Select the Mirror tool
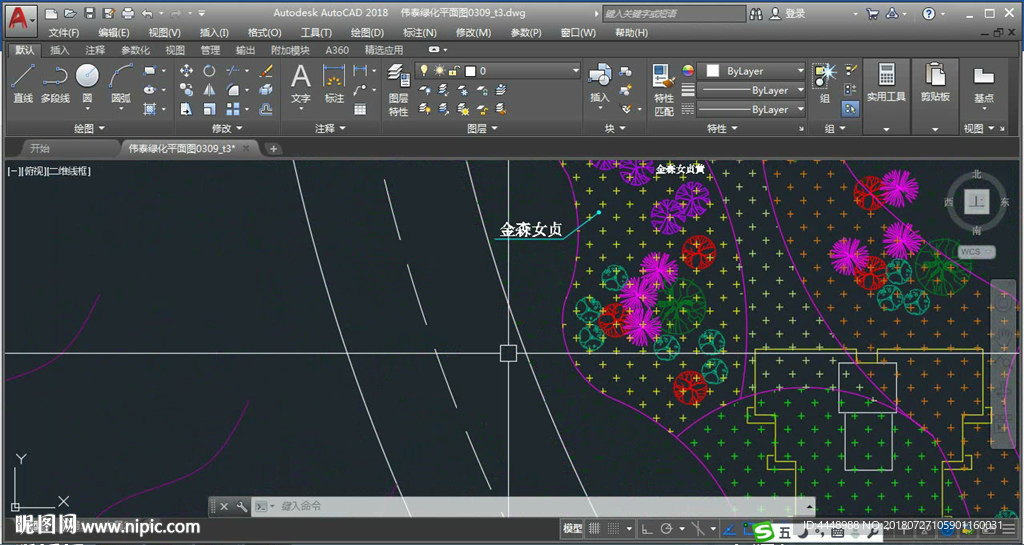The height and width of the screenshot is (545, 1024). click(x=209, y=89)
